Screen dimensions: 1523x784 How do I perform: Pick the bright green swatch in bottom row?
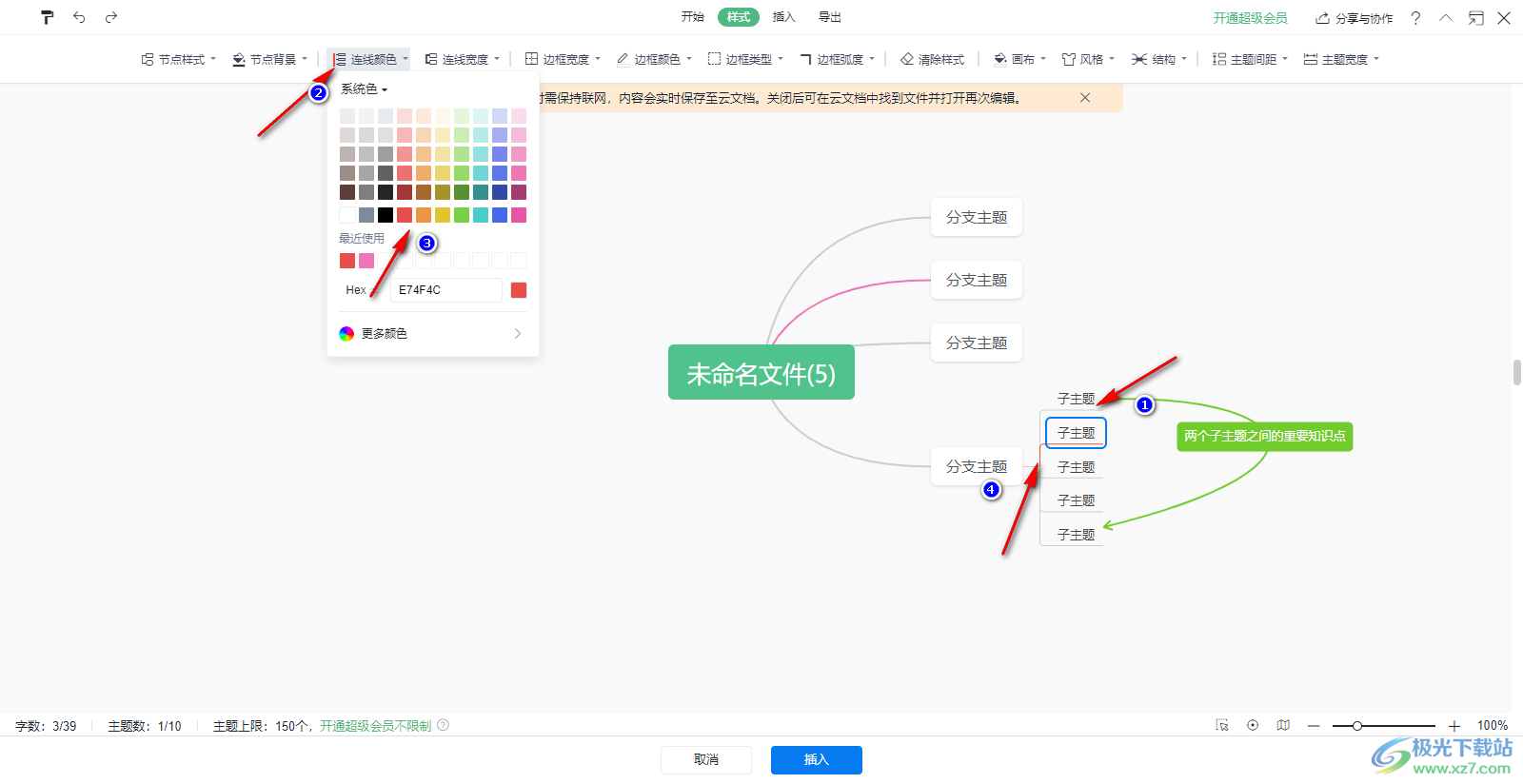coord(462,215)
